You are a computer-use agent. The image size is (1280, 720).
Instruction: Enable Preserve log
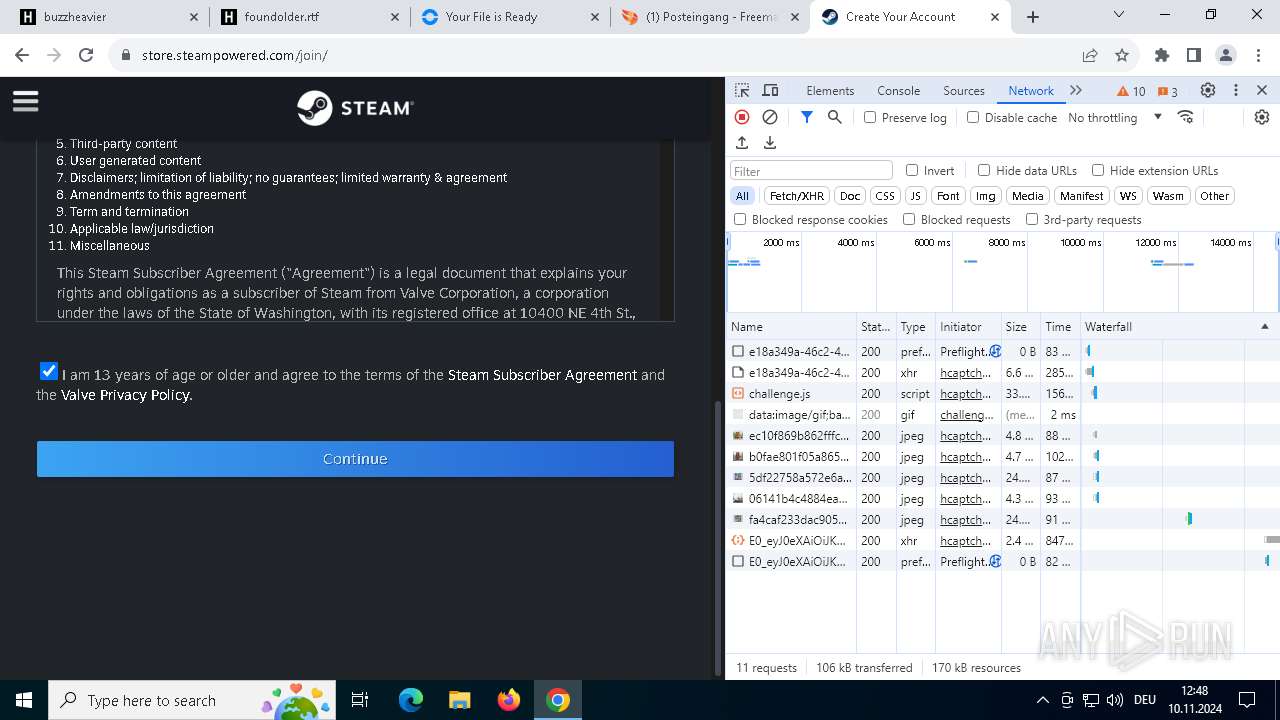870,117
